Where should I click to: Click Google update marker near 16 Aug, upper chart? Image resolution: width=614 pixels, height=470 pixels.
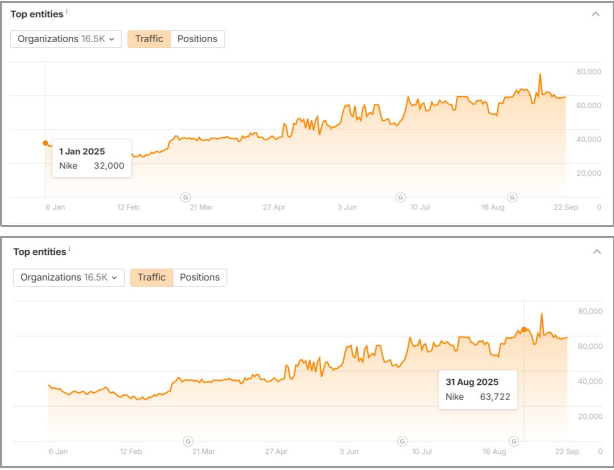[x=513, y=198]
